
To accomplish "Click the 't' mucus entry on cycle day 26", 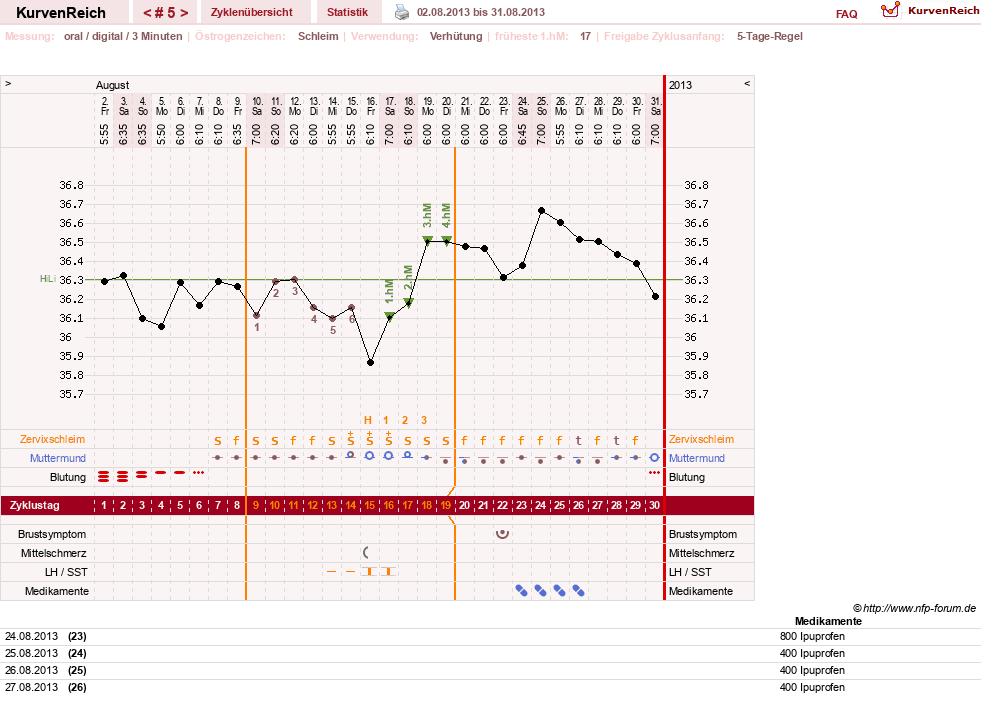I will coord(579,440).
